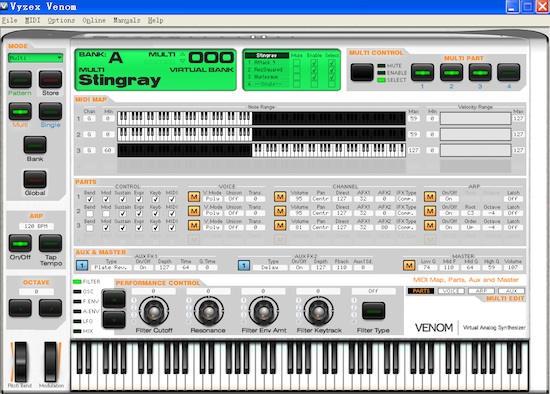Click the multi number up arrow

(x=182, y=54)
